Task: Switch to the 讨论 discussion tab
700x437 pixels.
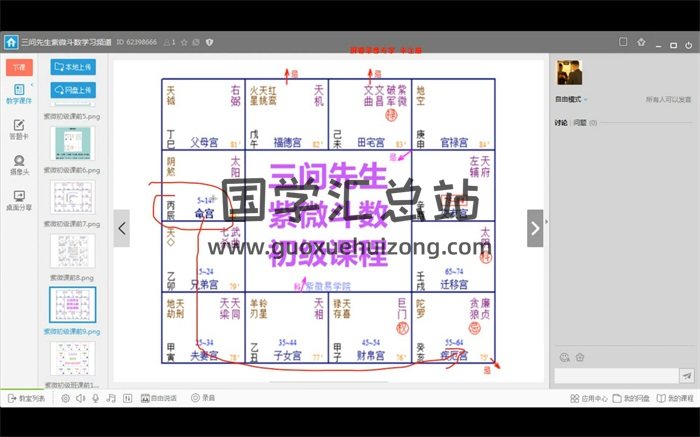Action: click(561, 122)
